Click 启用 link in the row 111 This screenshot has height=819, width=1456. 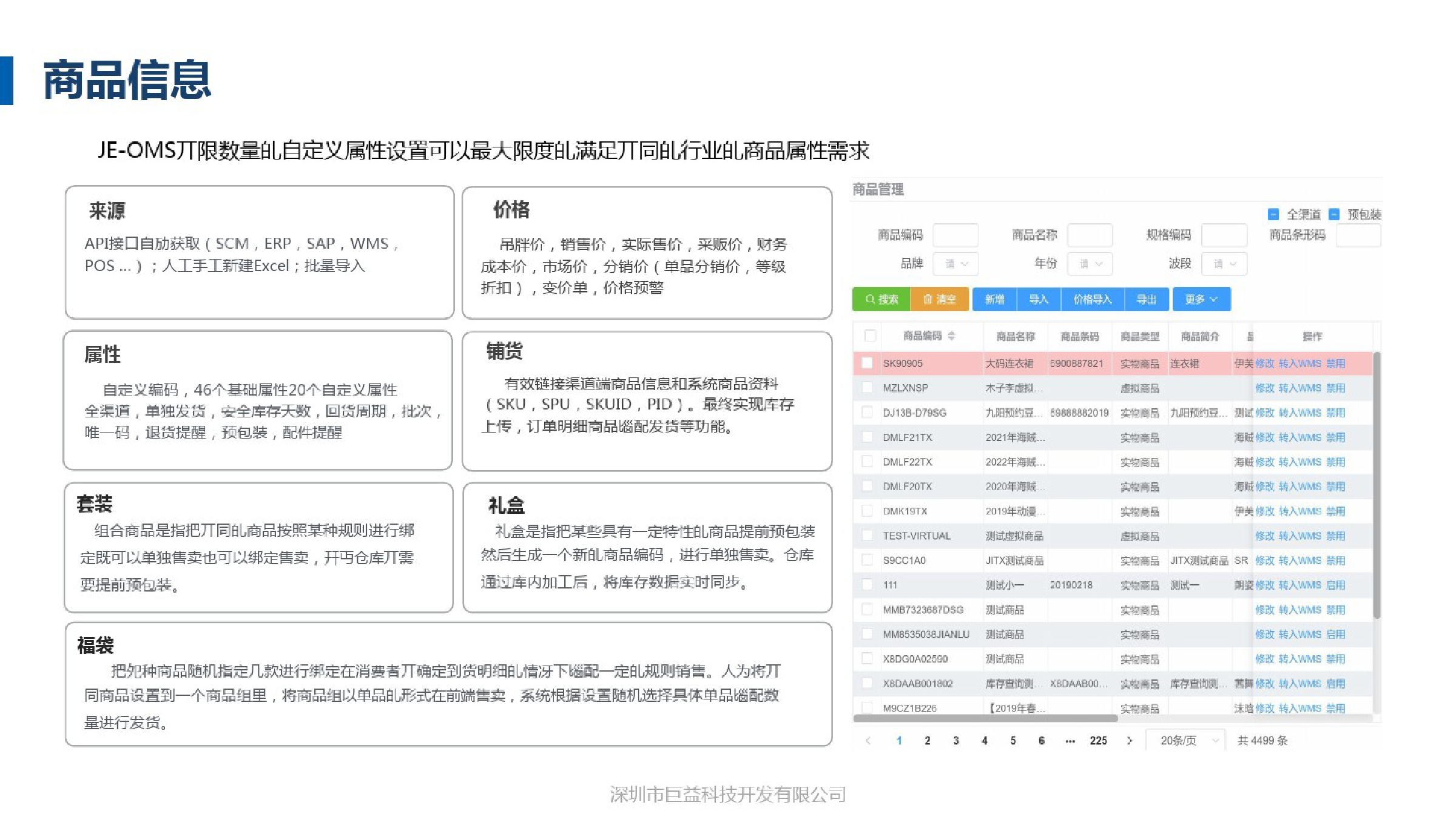(x=1335, y=585)
